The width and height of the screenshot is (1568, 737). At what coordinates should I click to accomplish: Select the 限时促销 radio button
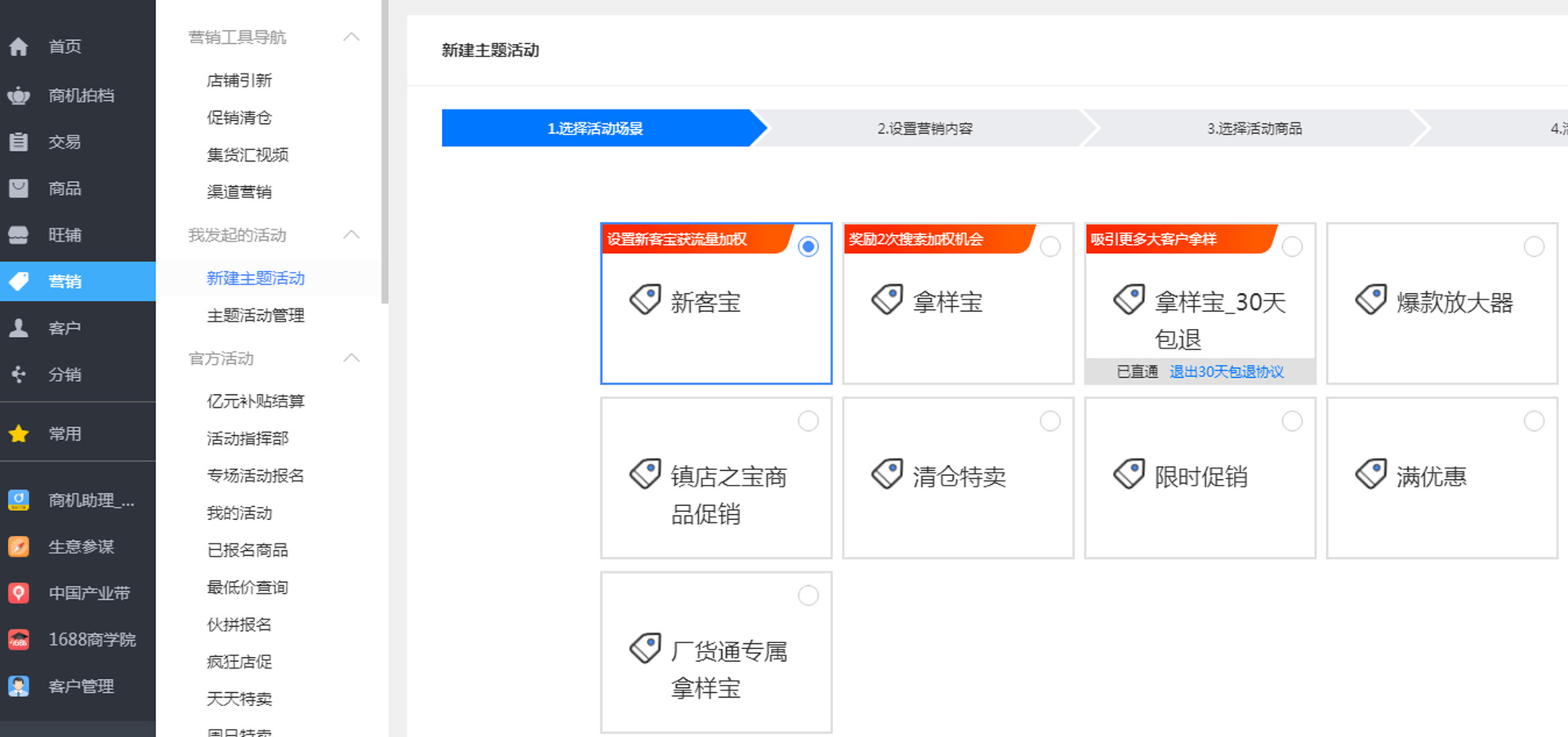1292,421
